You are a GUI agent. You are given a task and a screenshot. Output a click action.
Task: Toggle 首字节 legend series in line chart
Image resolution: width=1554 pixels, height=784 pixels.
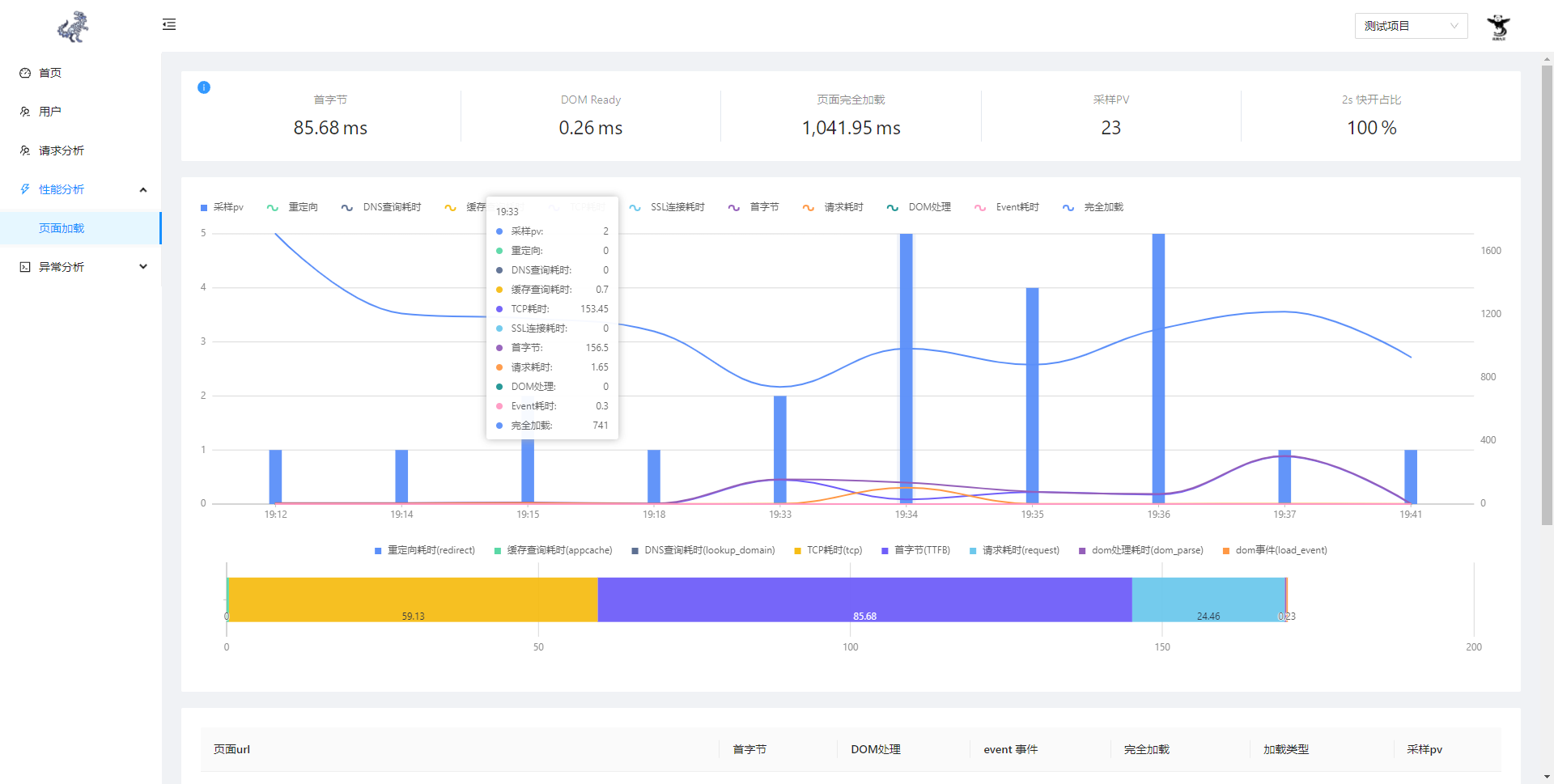click(x=754, y=207)
